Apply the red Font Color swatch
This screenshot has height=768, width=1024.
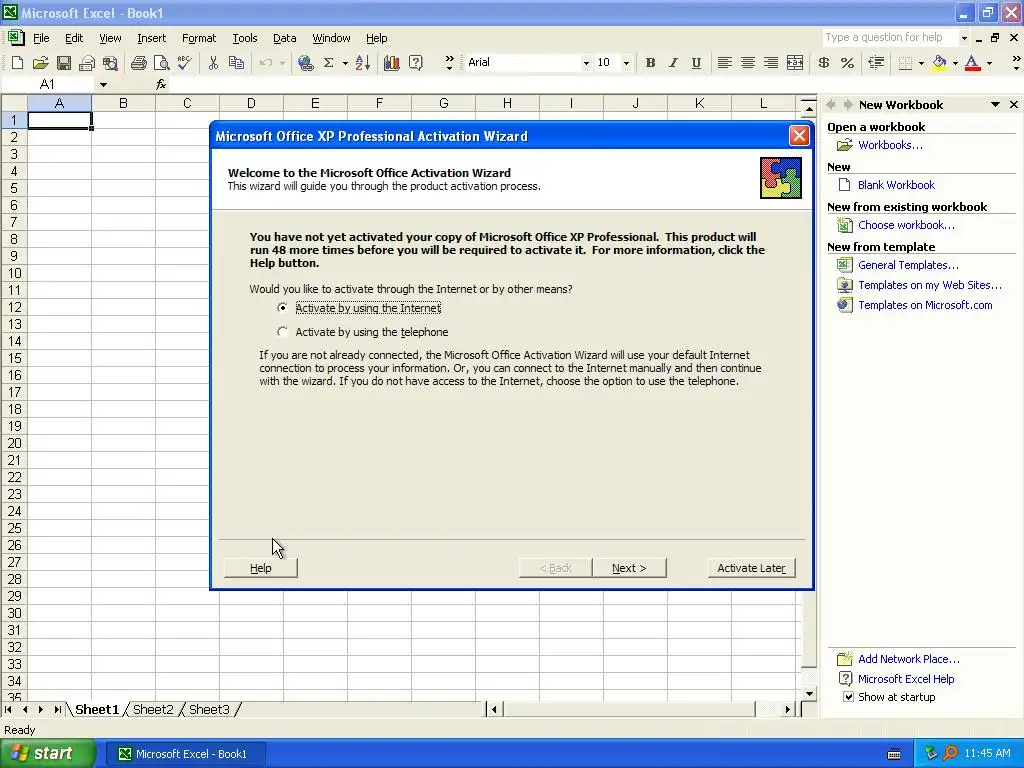pos(972,63)
